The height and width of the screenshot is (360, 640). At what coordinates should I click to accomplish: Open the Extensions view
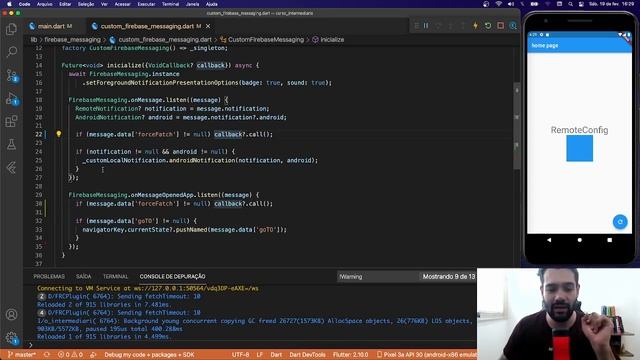(11, 121)
